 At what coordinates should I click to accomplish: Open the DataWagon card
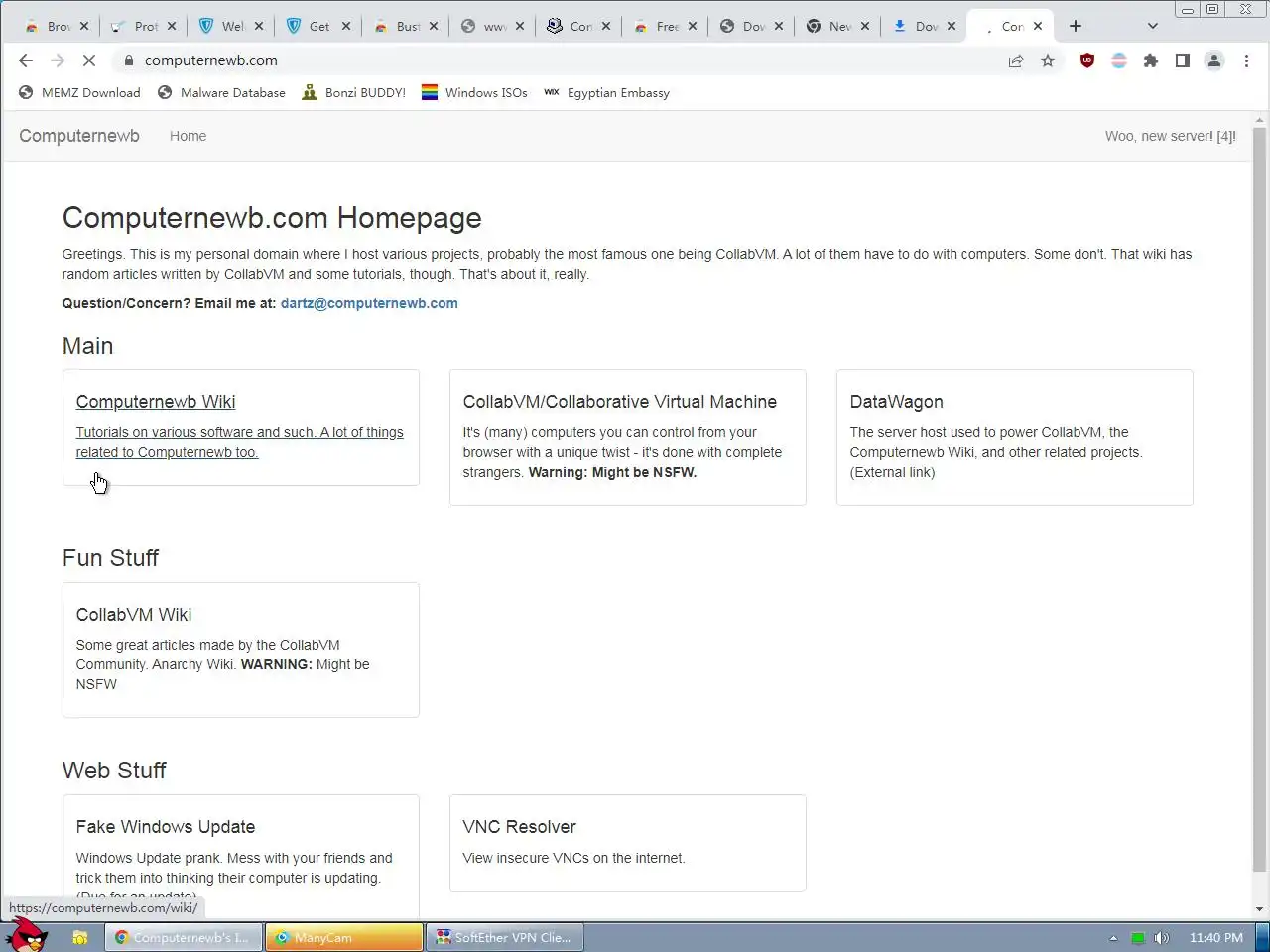[x=1015, y=437]
